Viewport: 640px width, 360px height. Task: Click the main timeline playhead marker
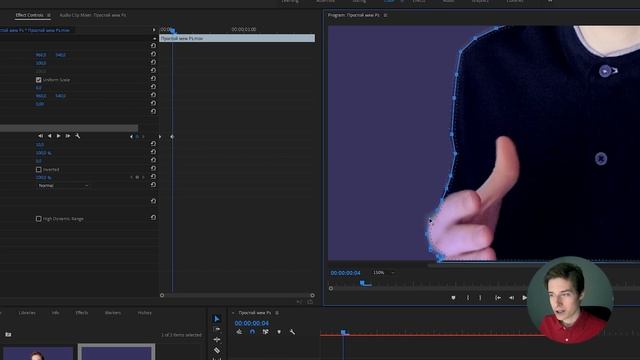343,333
